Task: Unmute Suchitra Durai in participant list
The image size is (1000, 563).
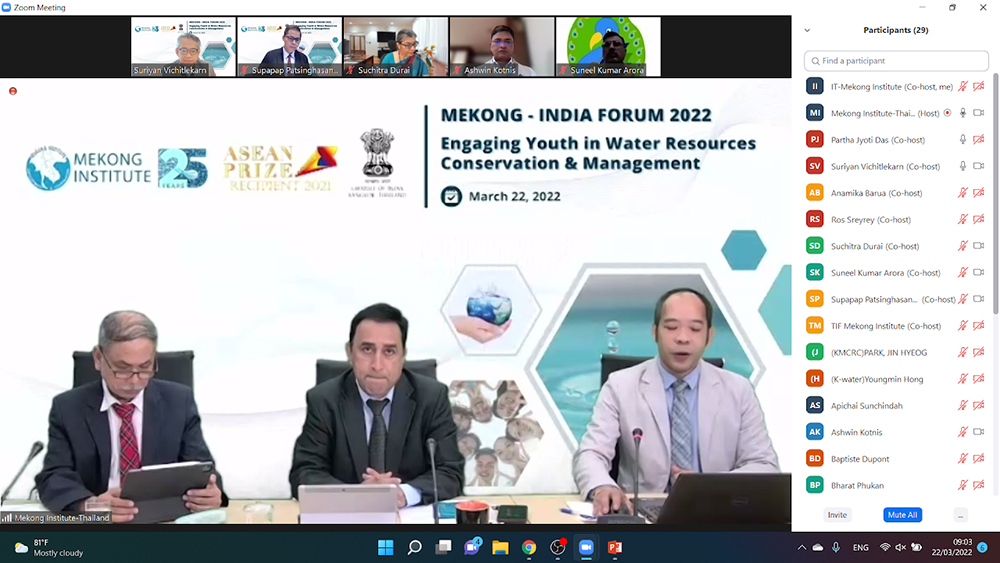Action: click(962, 245)
